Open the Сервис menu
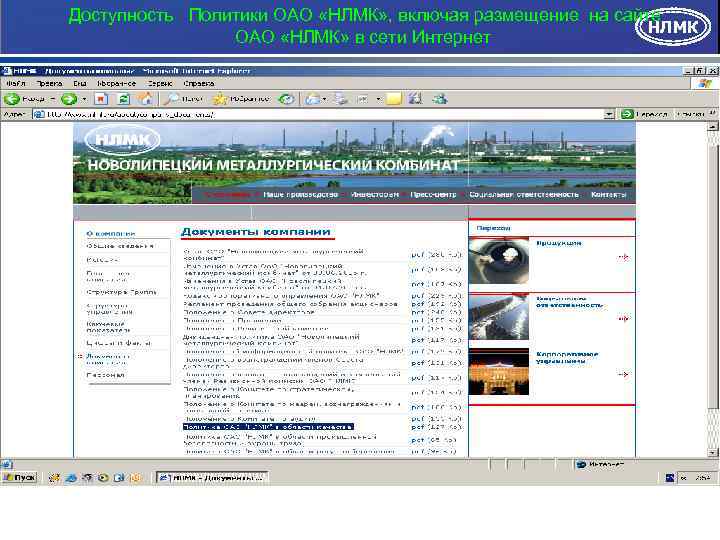The width and height of the screenshot is (720, 540). (159, 84)
